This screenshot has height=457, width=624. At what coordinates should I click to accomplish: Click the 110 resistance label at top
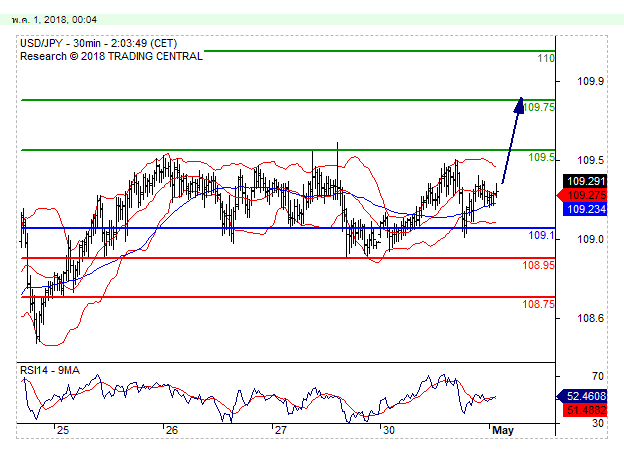pos(545,59)
